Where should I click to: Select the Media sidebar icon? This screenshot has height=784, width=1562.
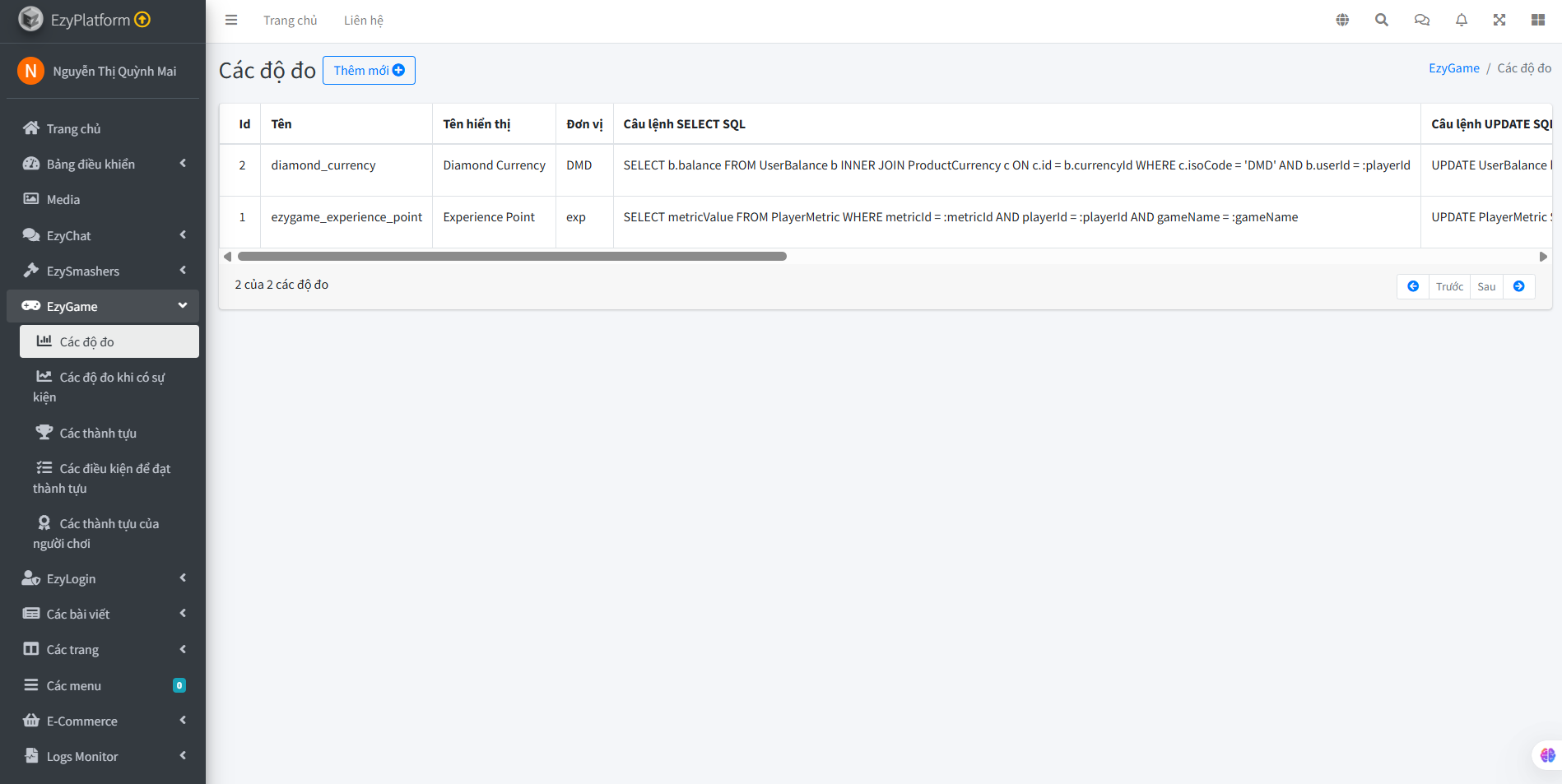[x=30, y=198]
